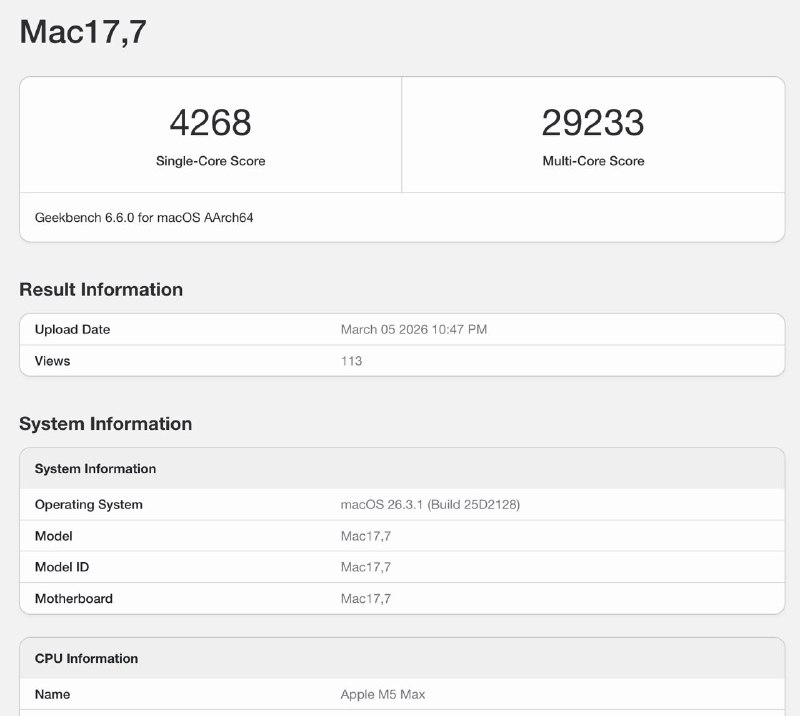Select the Single-Core Score label
800x716 pixels.
click(x=212, y=160)
